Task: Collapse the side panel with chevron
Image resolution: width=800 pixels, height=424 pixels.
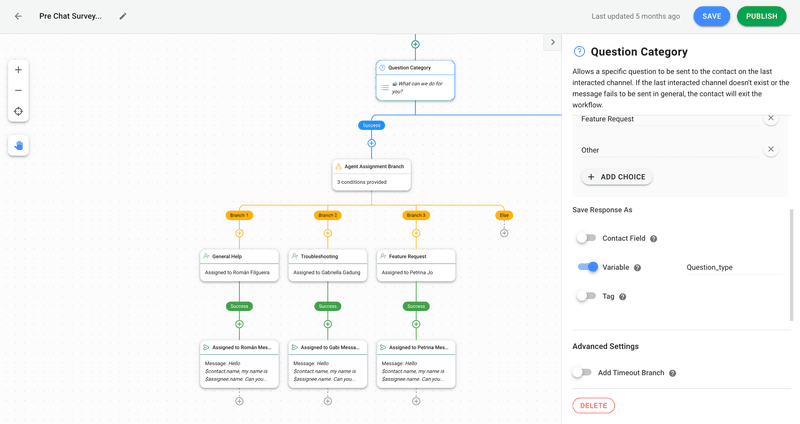Action: click(553, 42)
